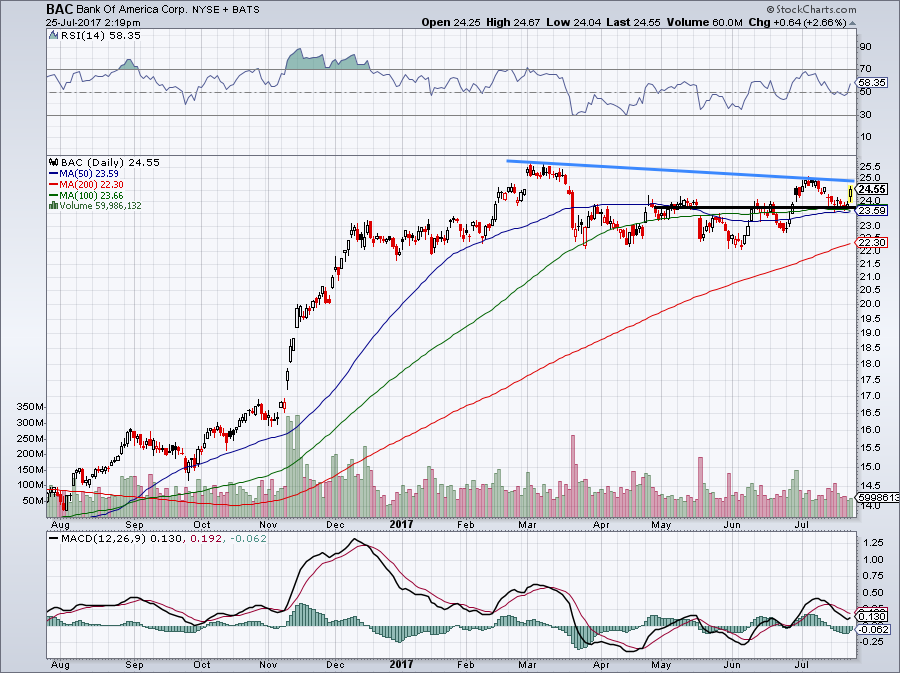Image resolution: width=900 pixels, height=673 pixels.
Task: Click the High 24.67 value in header
Action: (x=513, y=22)
